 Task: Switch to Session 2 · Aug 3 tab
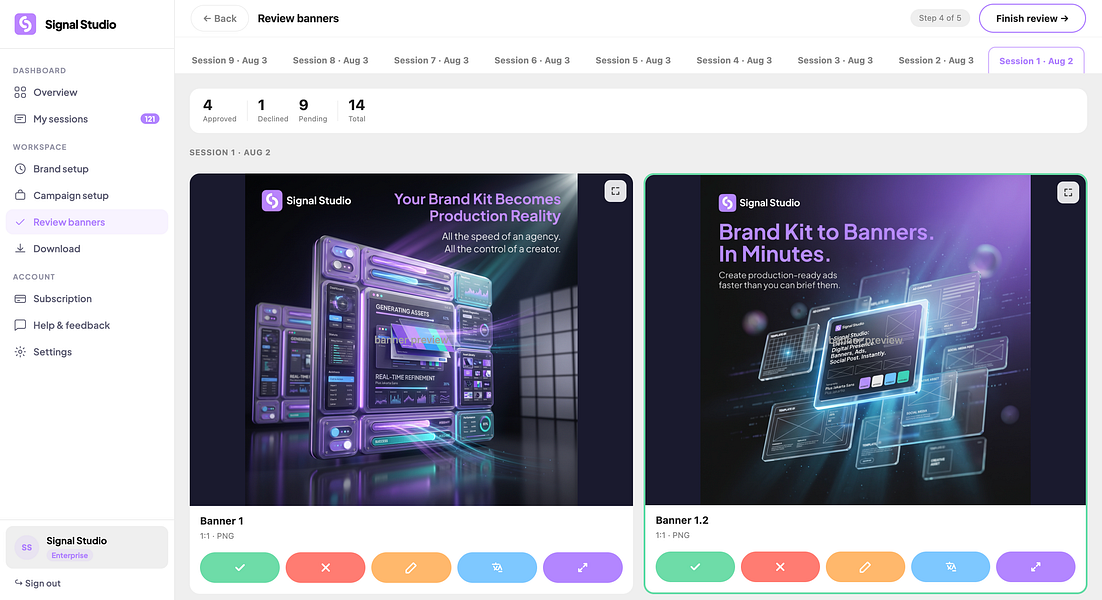click(935, 60)
